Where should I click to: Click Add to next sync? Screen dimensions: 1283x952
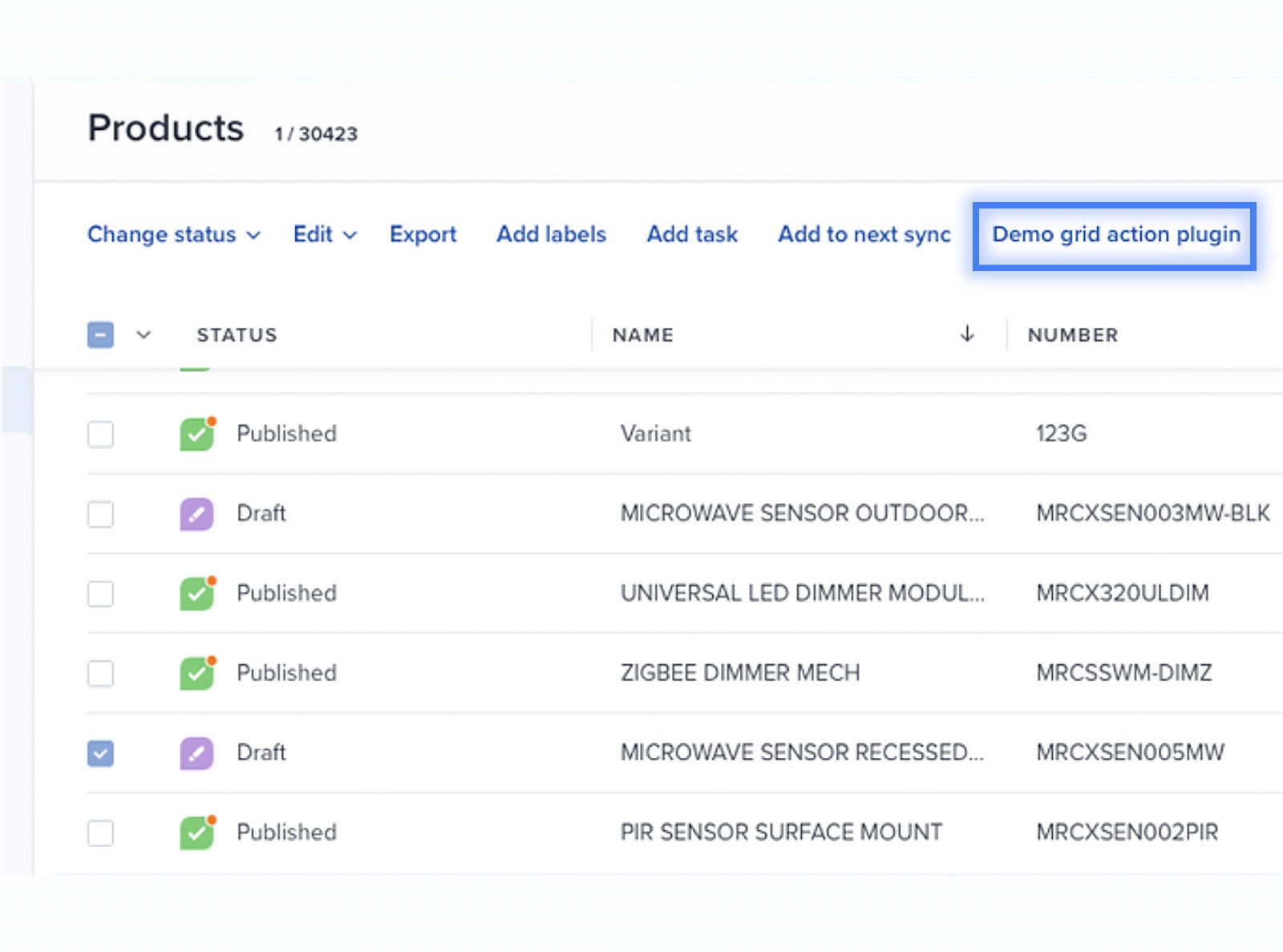pyautogui.click(x=864, y=234)
